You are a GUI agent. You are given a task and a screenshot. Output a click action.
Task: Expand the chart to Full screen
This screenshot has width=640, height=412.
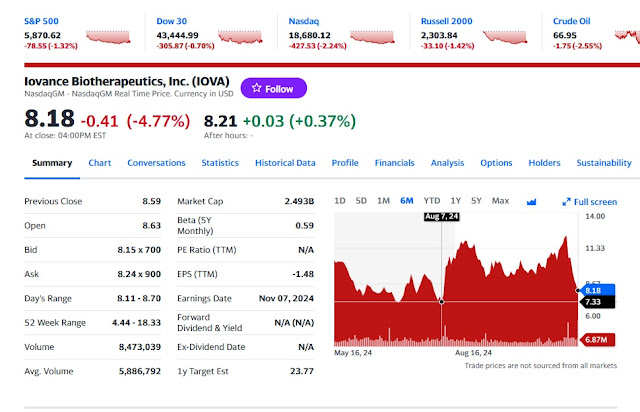[x=589, y=202]
